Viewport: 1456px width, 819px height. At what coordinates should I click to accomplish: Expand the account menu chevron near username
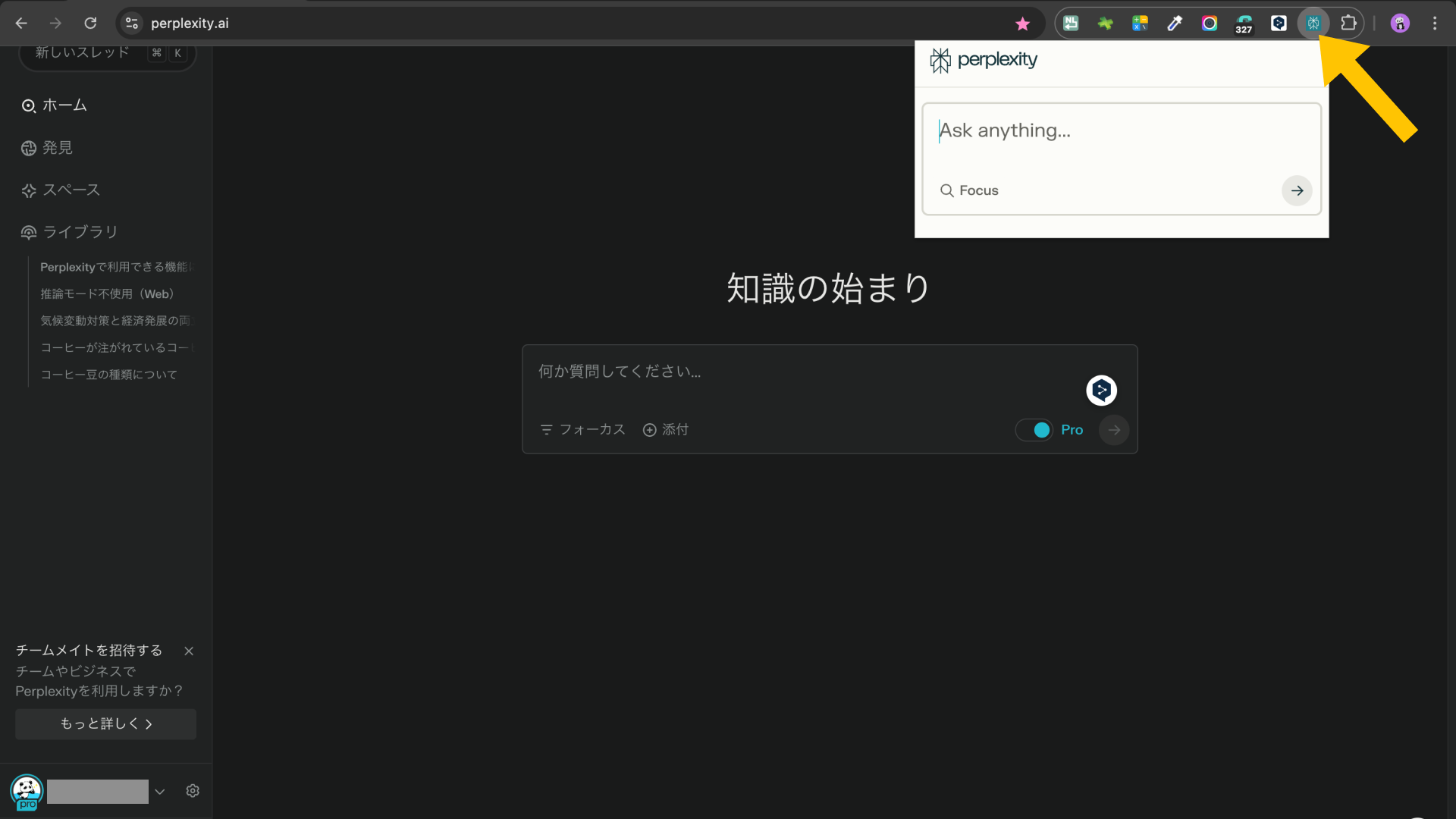160,791
